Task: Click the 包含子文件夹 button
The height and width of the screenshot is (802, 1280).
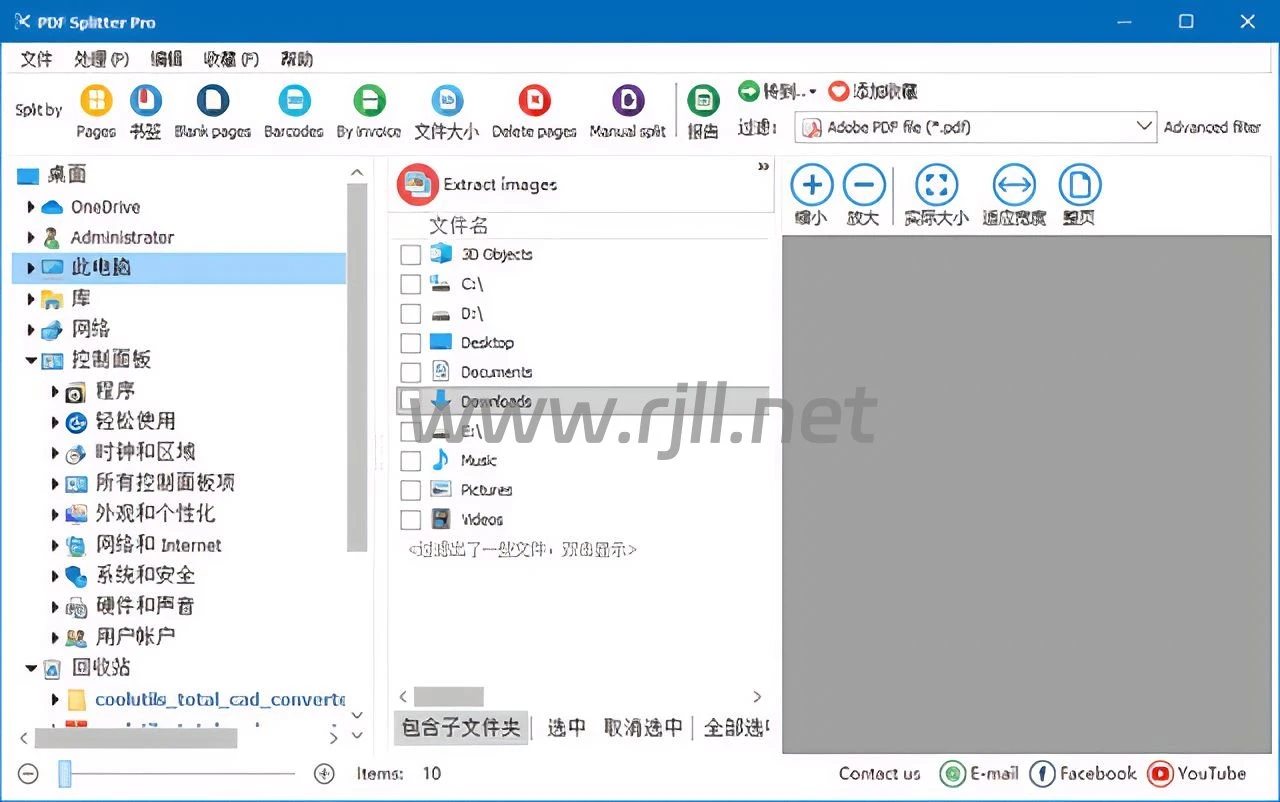Action: point(461,727)
